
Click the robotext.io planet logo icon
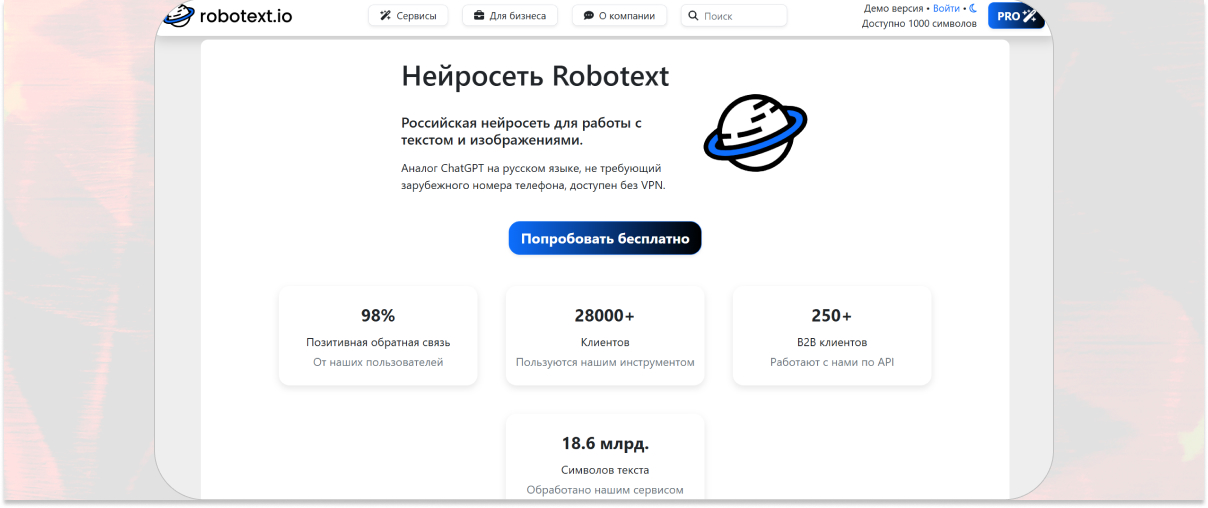point(178,16)
